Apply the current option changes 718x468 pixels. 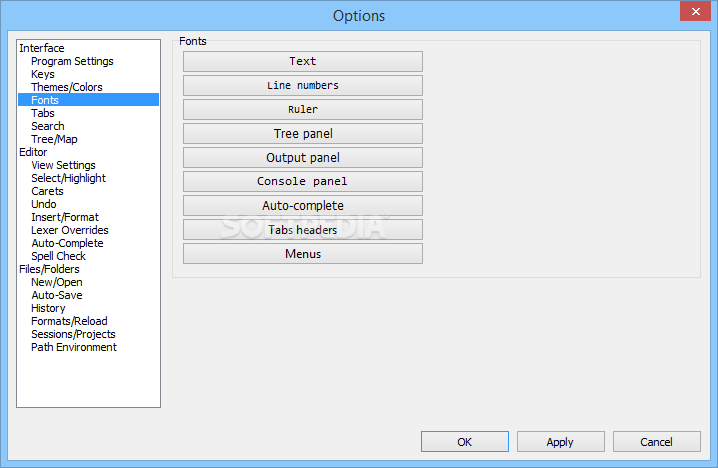[x=560, y=442]
